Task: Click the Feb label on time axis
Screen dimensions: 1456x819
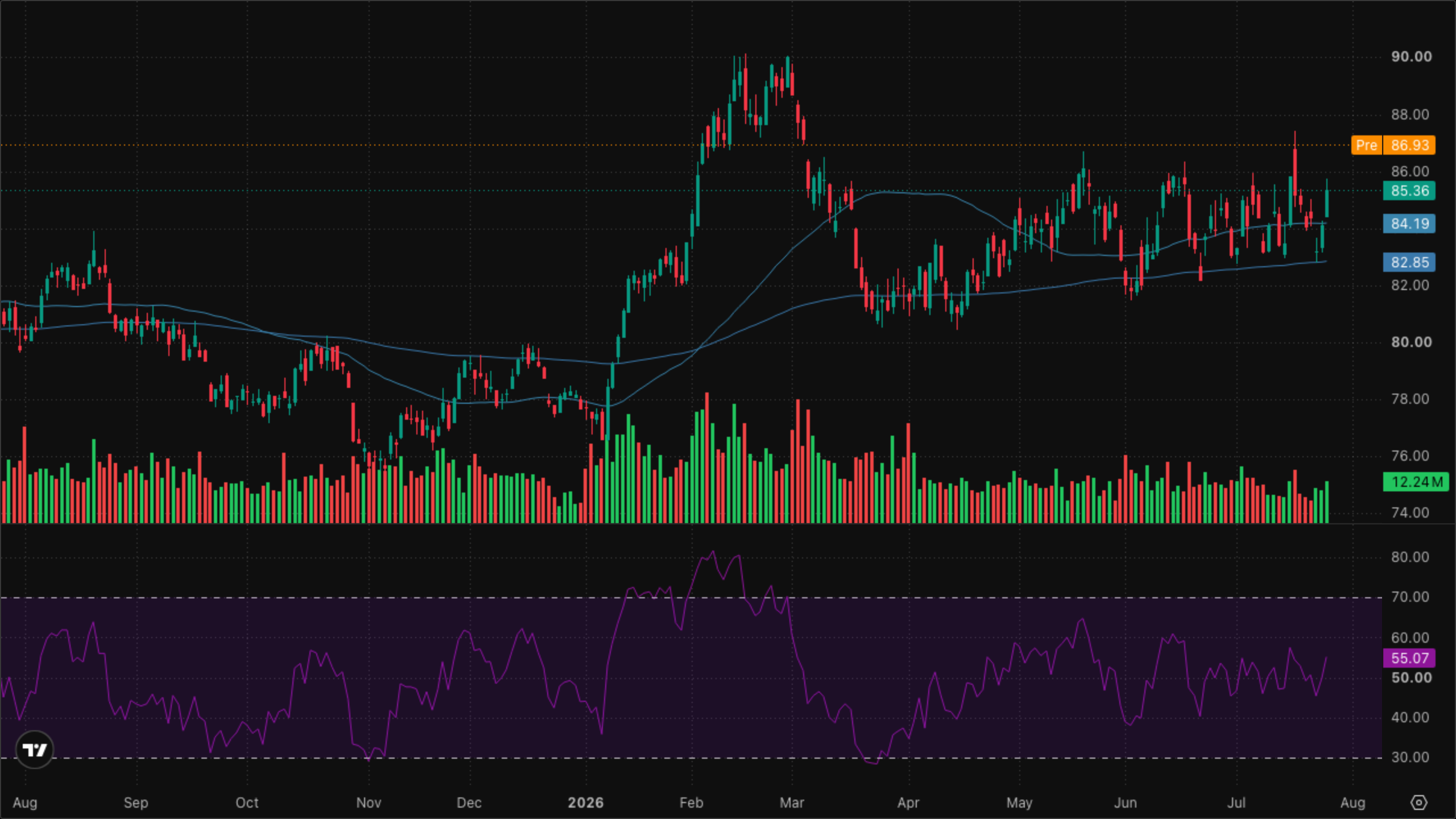Action: 691,803
